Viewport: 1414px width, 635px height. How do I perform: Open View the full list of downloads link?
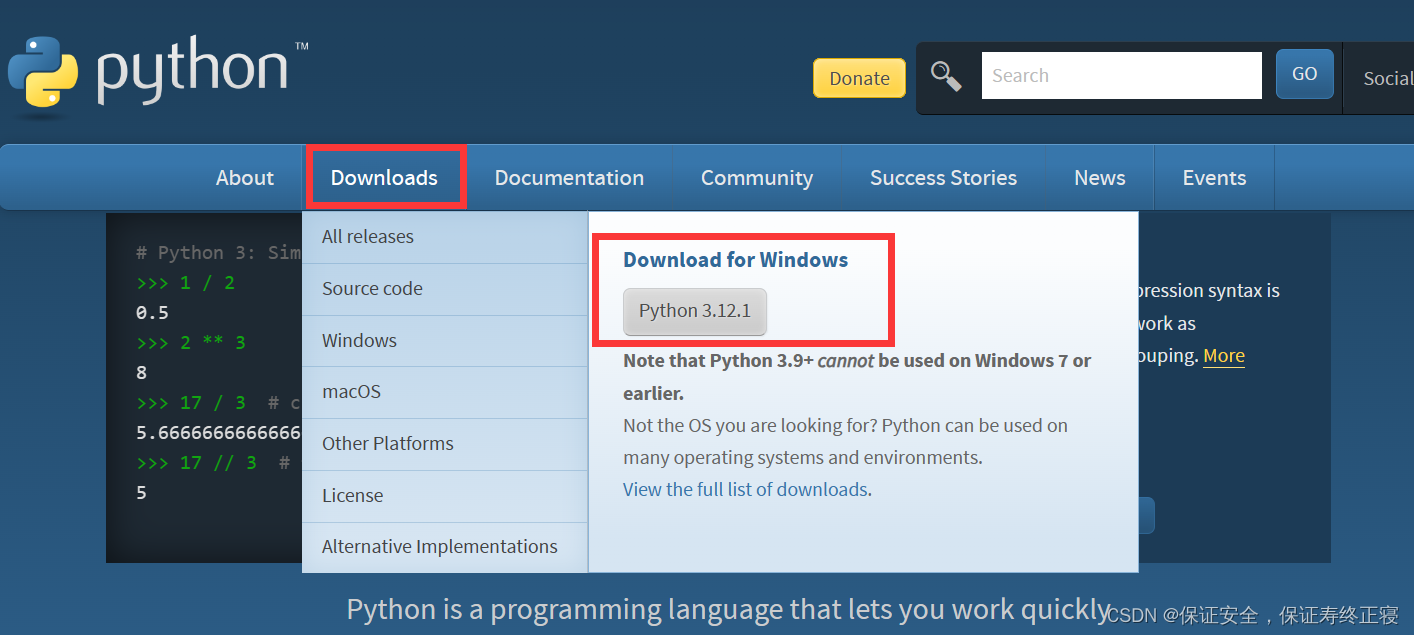coord(745,489)
